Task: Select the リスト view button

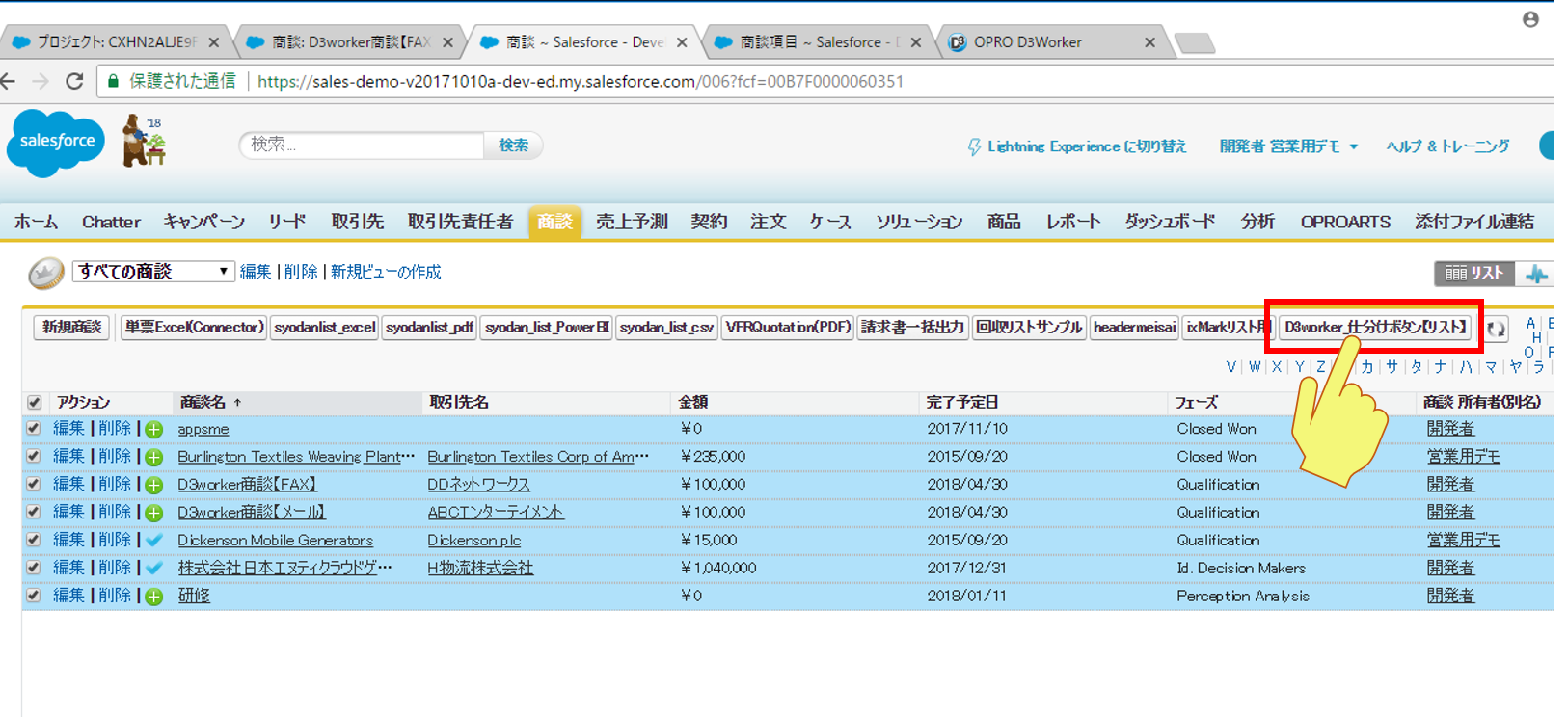Action: coord(1474,274)
